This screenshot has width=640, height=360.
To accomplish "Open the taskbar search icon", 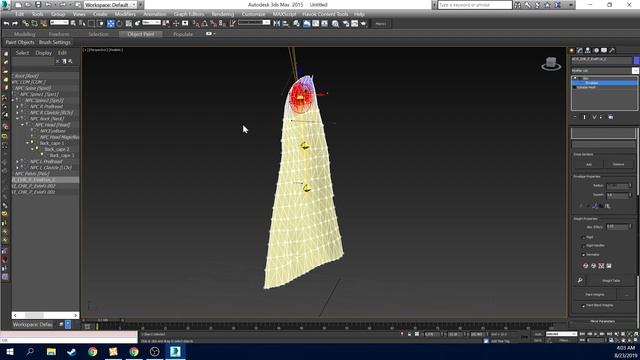I will point(30,351).
